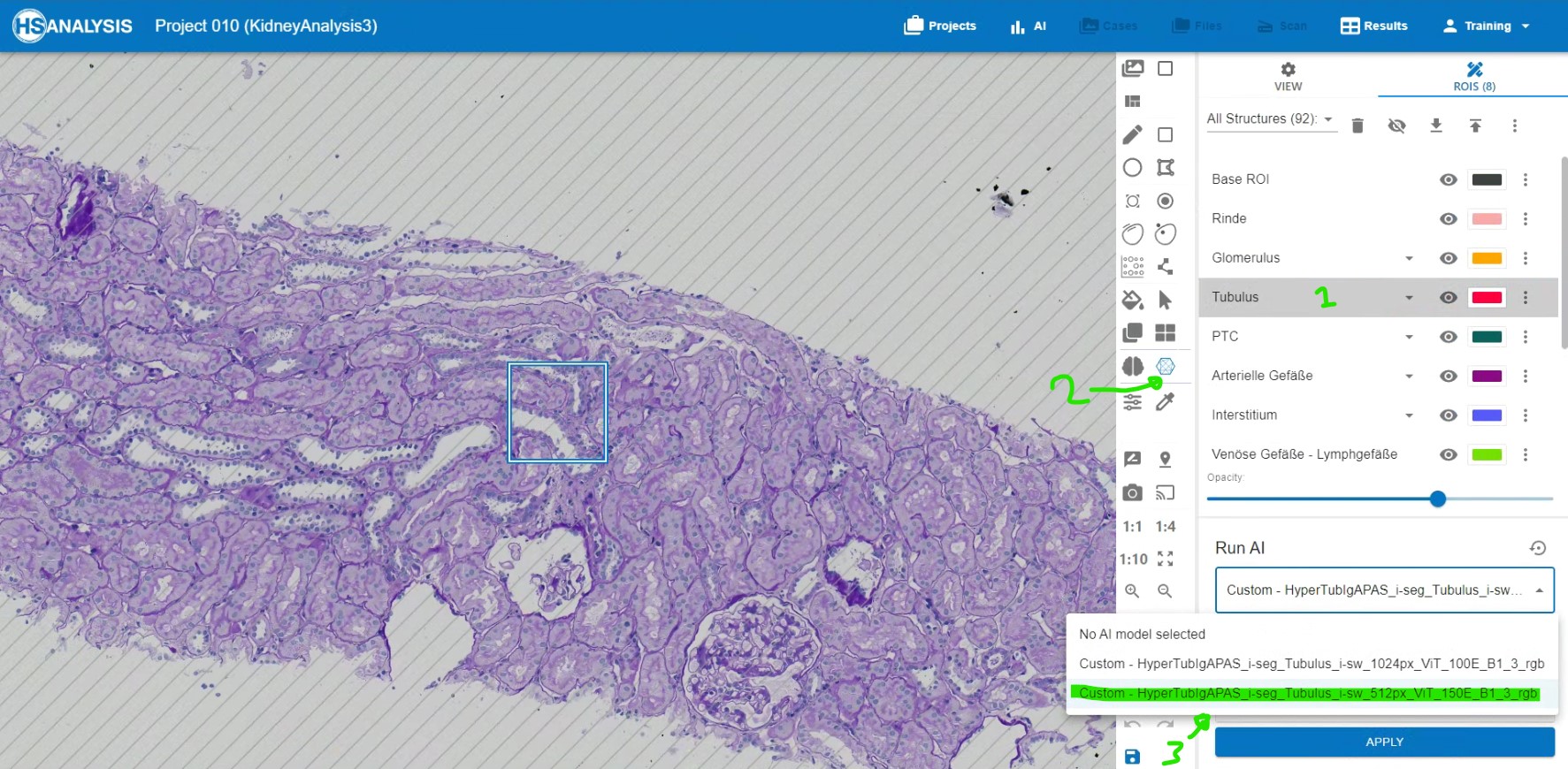Choose the paint bucket fill tool
1568x769 pixels.
click(1132, 301)
